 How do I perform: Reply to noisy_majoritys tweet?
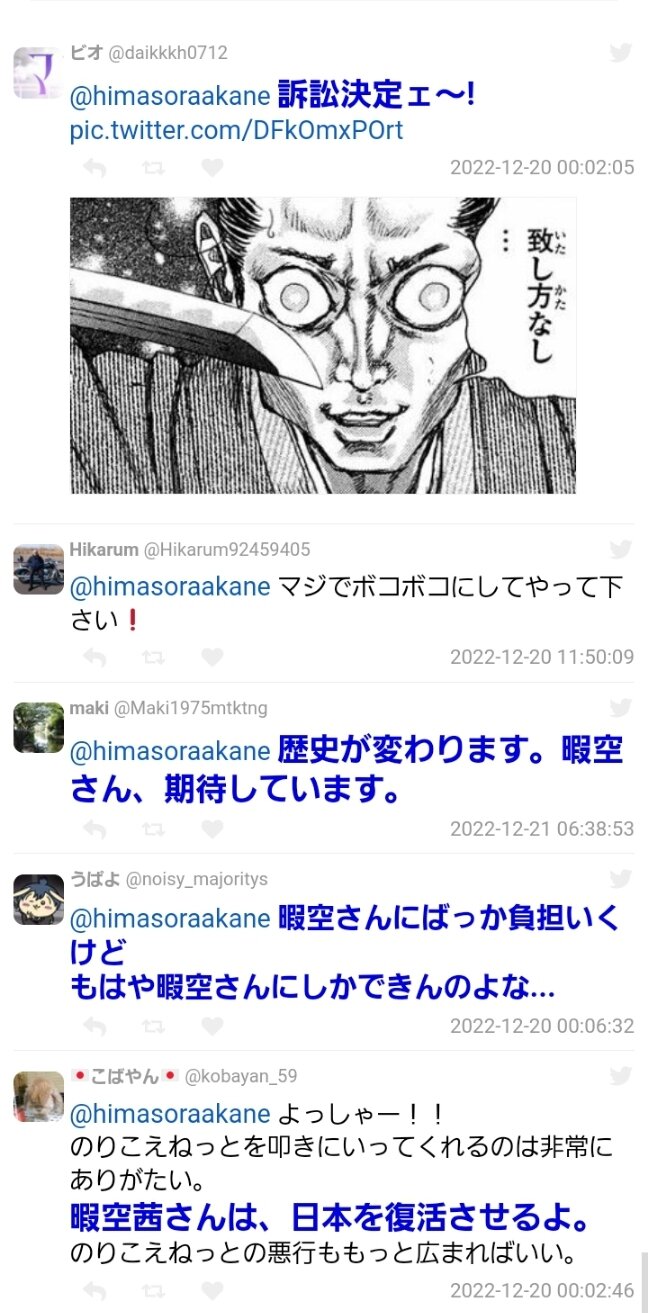point(95,1026)
